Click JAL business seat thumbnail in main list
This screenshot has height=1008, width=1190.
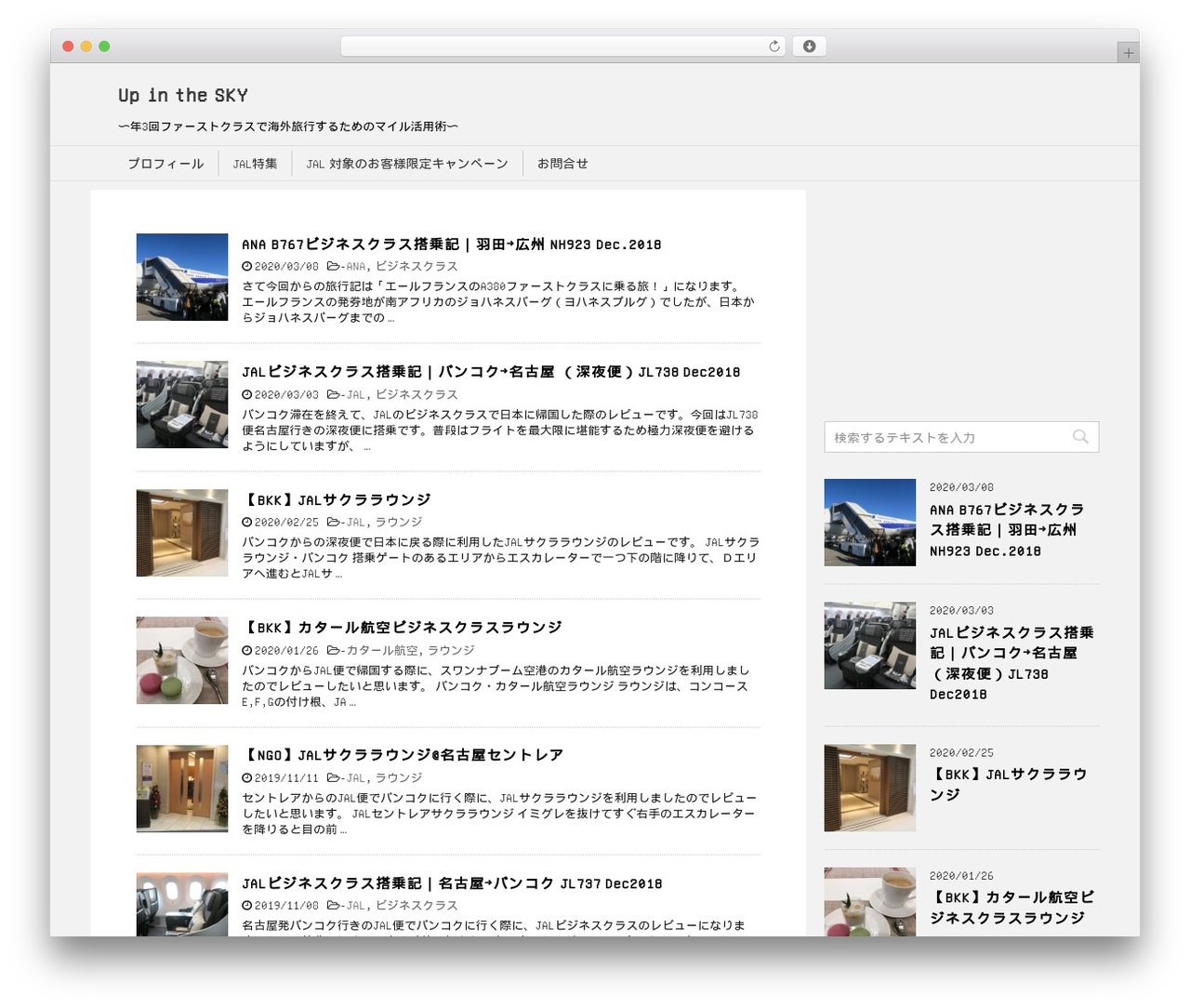pyautogui.click(x=182, y=405)
